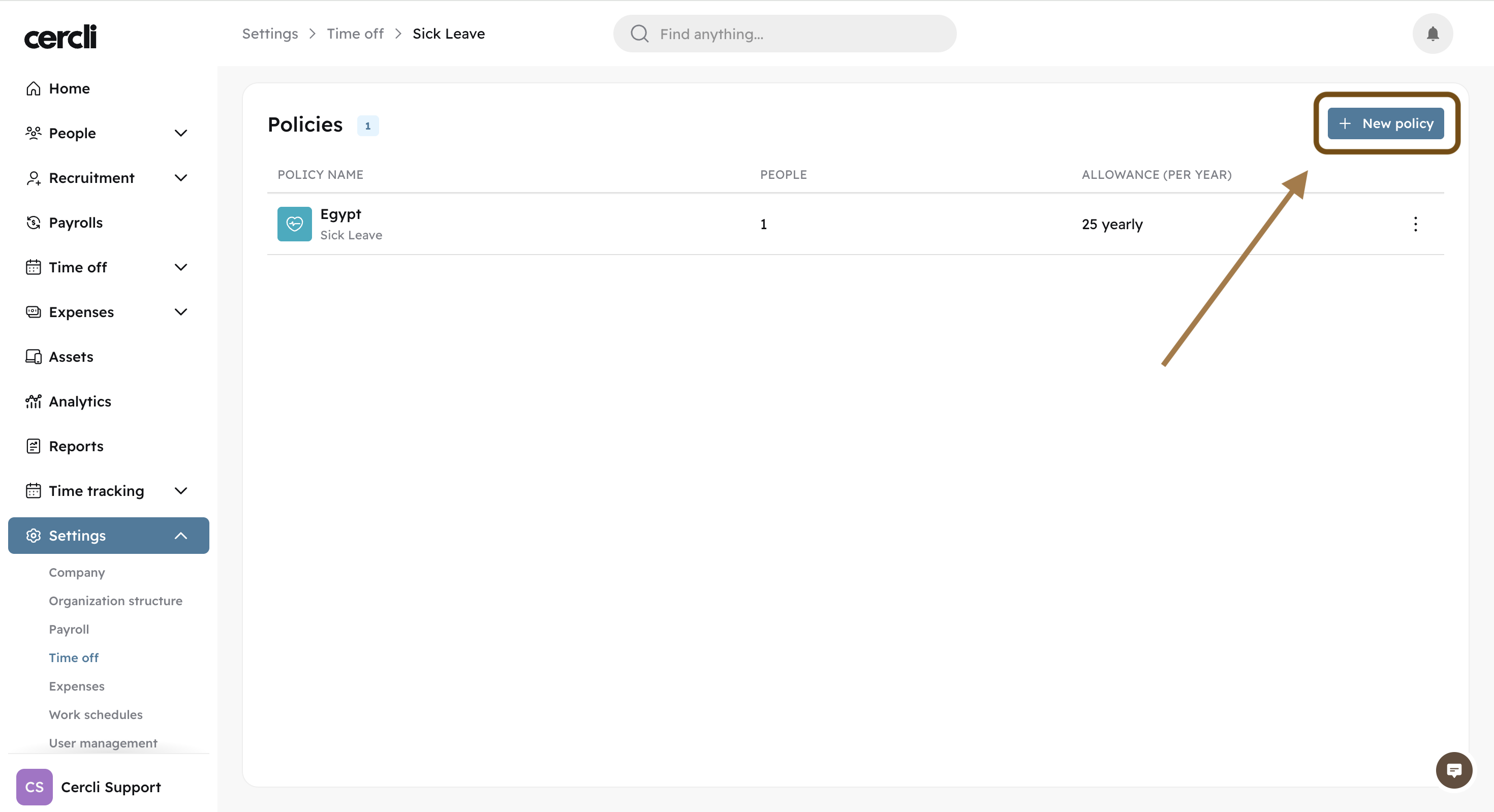
Task: Expand the Time tracking chevron
Action: click(x=181, y=491)
